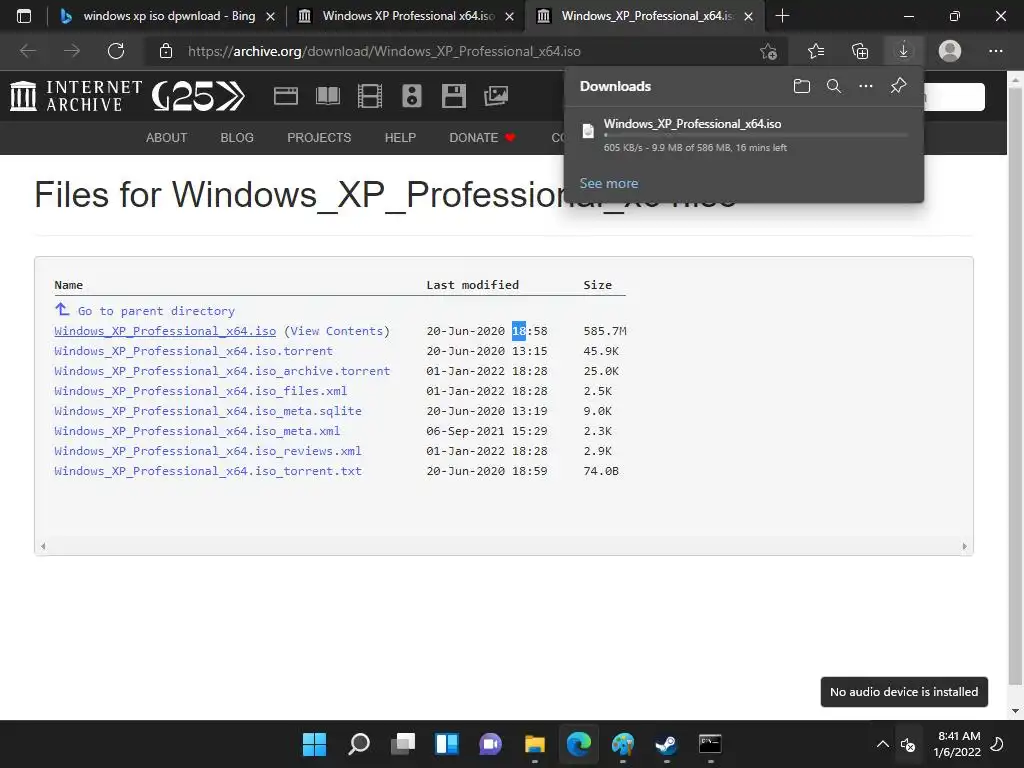Click the muted volume tray icon

point(908,744)
